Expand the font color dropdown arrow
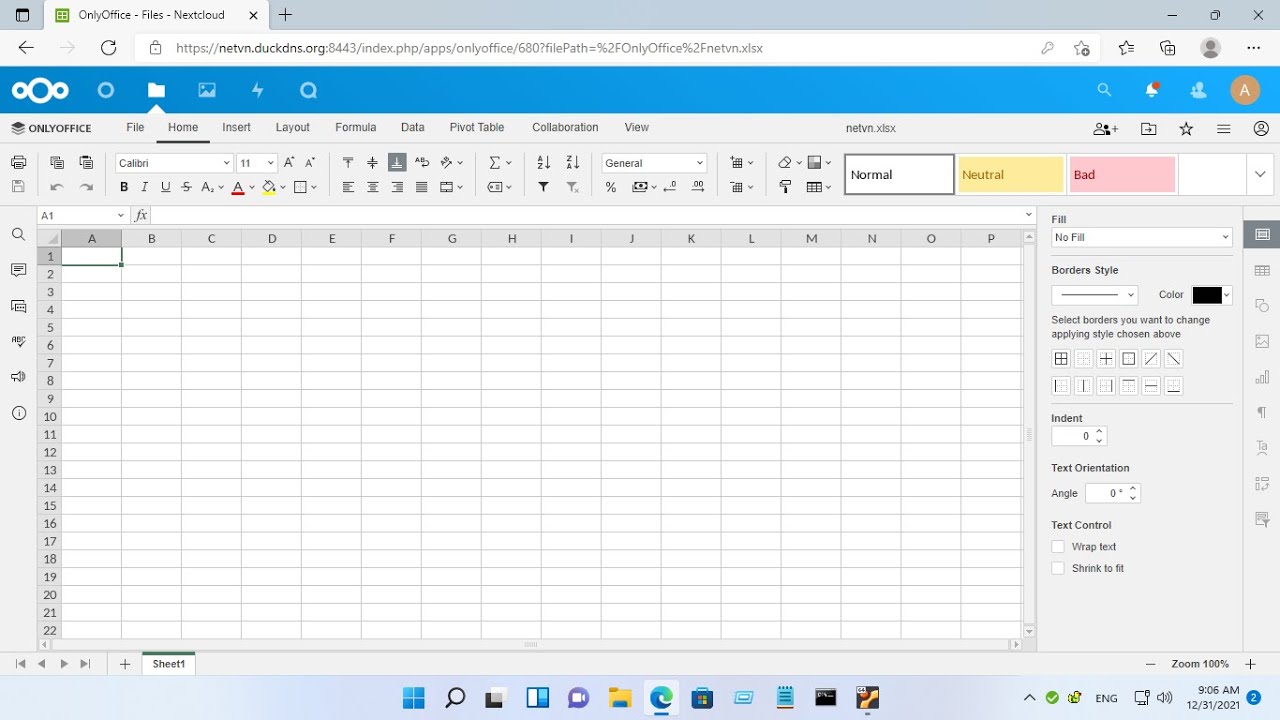The width and height of the screenshot is (1280, 720). (252, 187)
